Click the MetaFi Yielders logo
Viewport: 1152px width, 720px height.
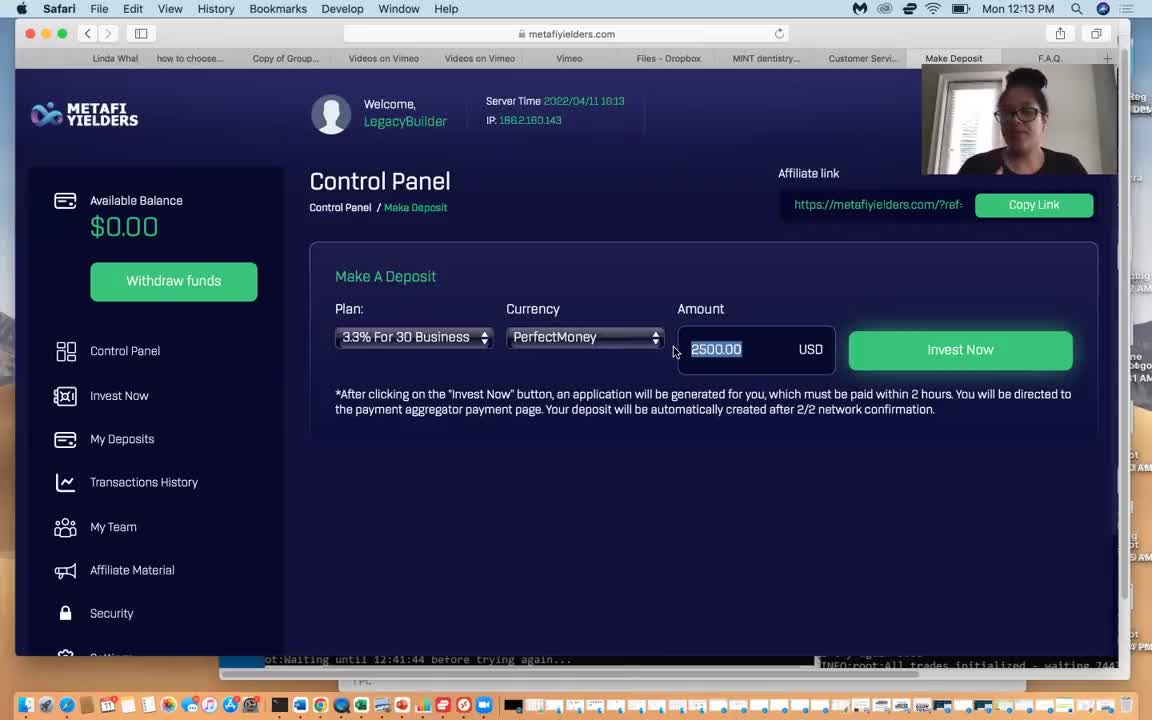click(x=84, y=114)
